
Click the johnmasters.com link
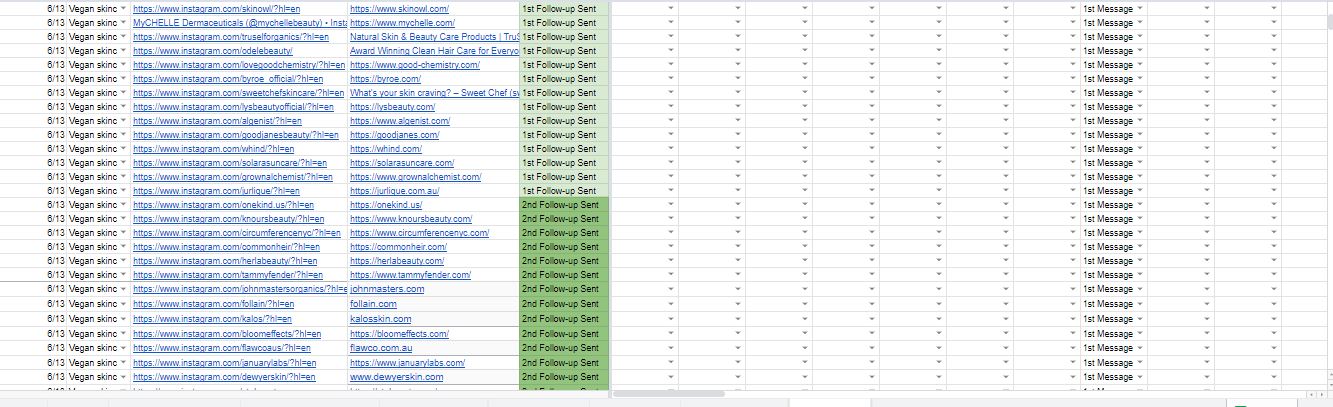tap(387, 289)
